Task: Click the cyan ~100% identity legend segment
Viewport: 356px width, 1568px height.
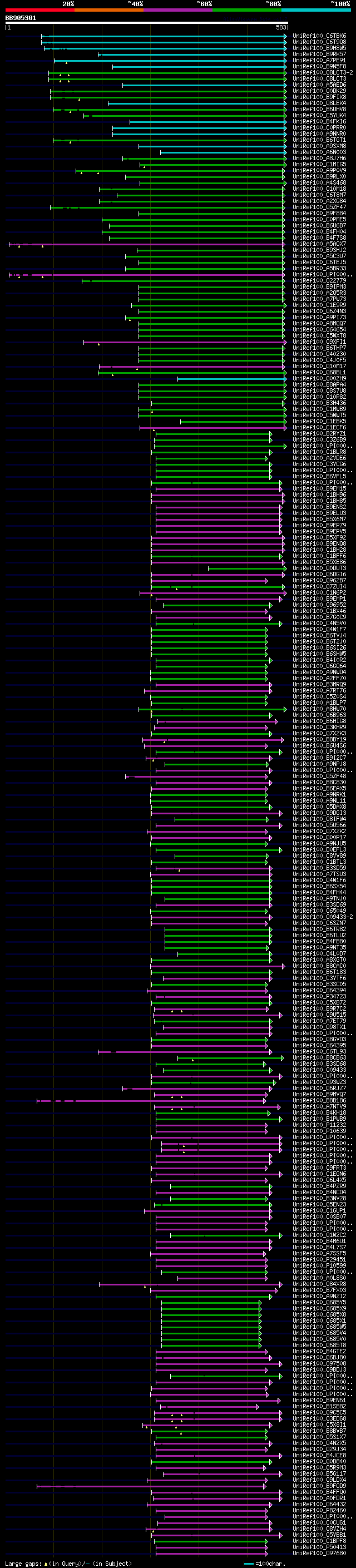Action: (317, 10)
